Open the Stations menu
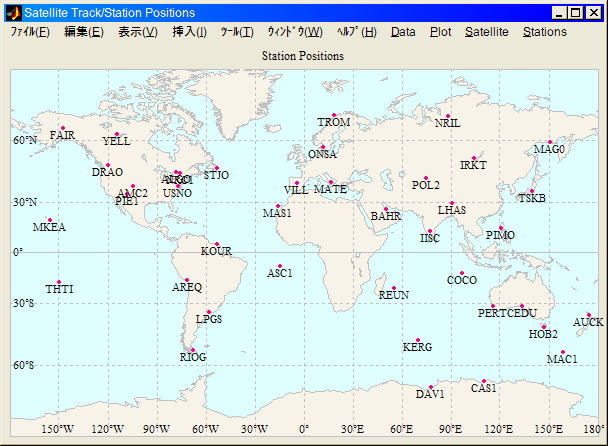The height and width of the screenshot is (446, 608). pos(544,32)
